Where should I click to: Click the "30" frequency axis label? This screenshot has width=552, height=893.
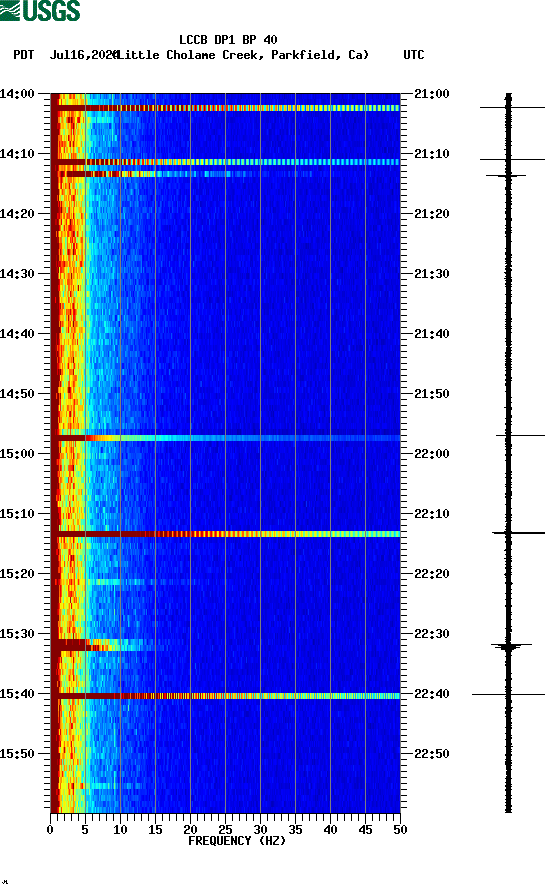(260, 830)
